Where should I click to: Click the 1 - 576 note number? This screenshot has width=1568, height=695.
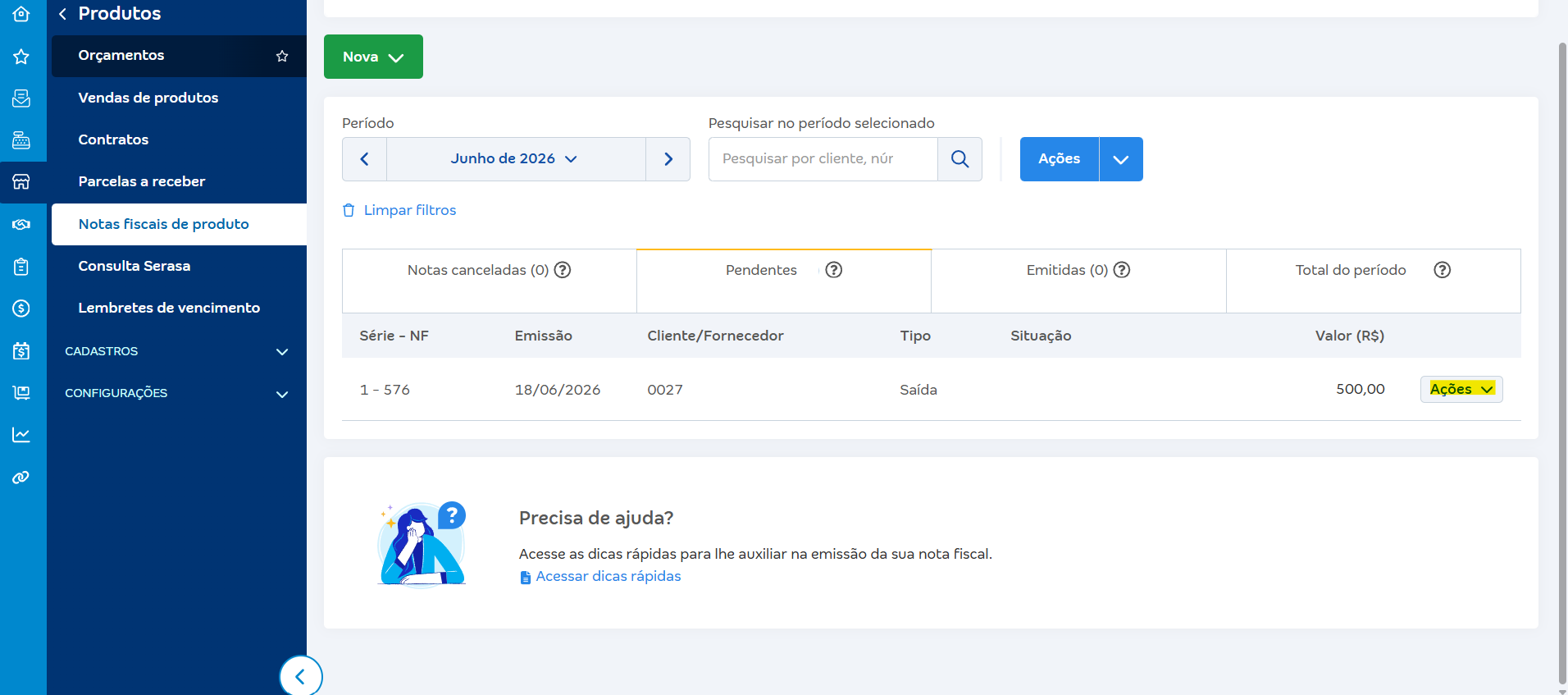pyautogui.click(x=385, y=390)
